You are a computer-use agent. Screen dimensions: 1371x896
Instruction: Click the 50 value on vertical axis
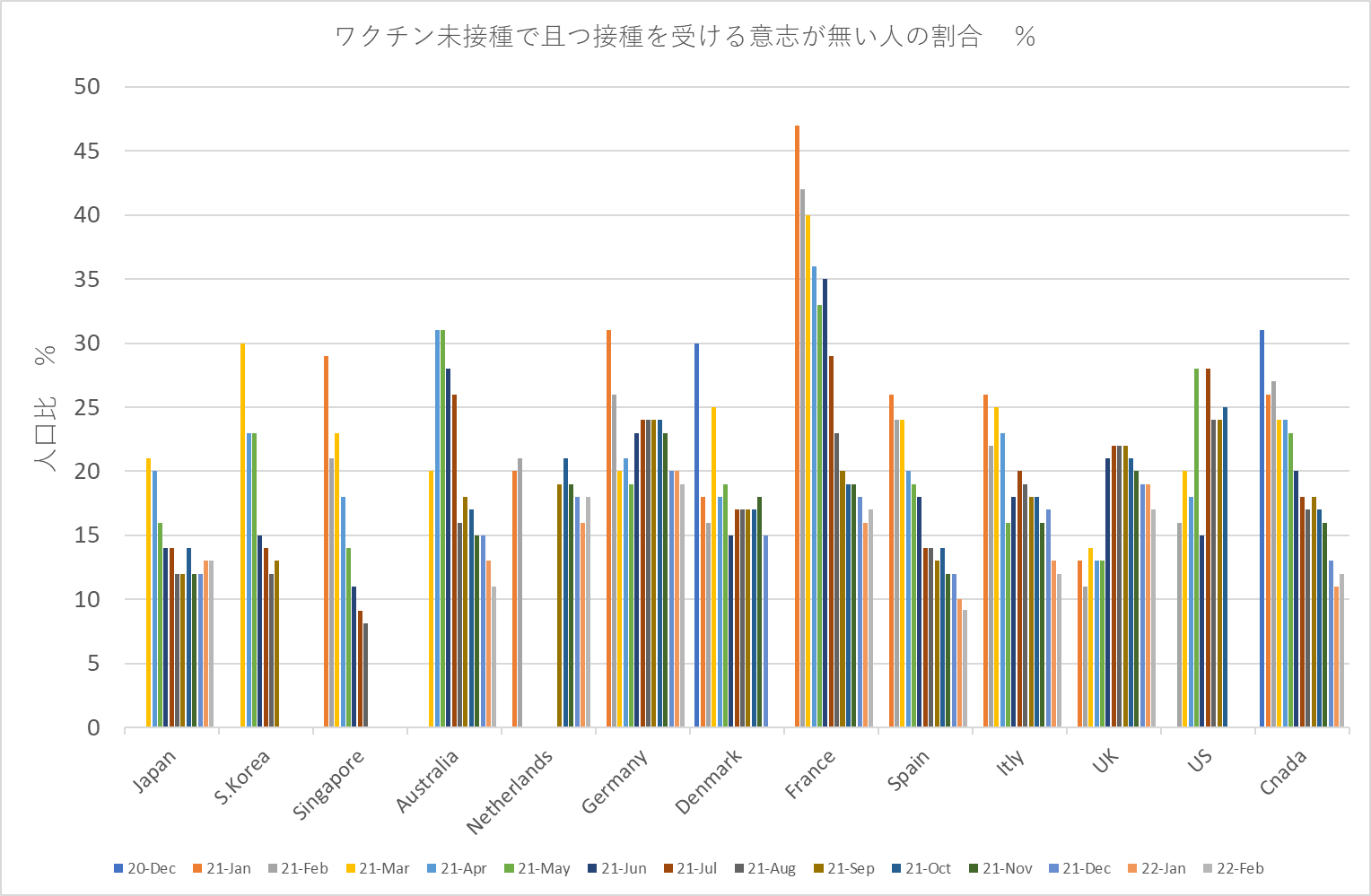(88, 87)
